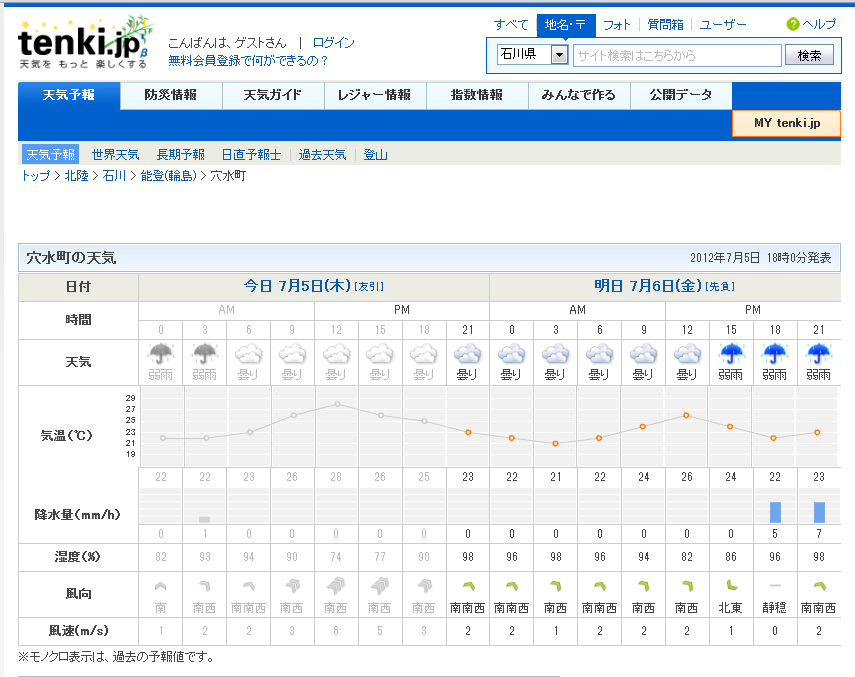Screen dimensions: 855x677
Task: Click today's 0:00 gray rain umbrella icon
Action: click(160, 355)
